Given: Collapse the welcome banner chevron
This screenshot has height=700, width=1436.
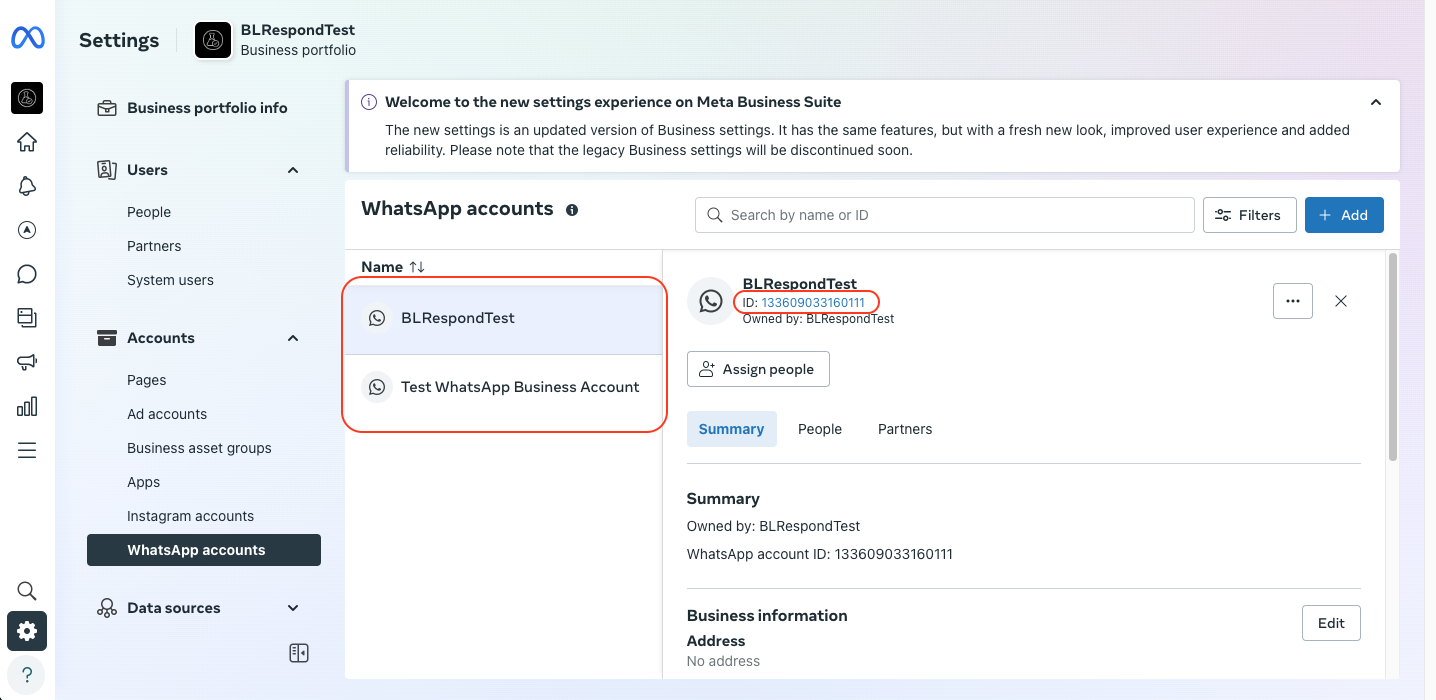Looking at the screenshot, I should click(1376, 102).
